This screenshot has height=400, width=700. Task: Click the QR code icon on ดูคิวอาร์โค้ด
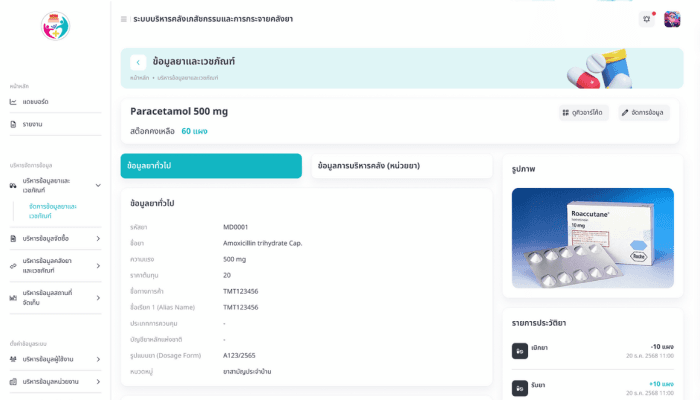point(566,113)
